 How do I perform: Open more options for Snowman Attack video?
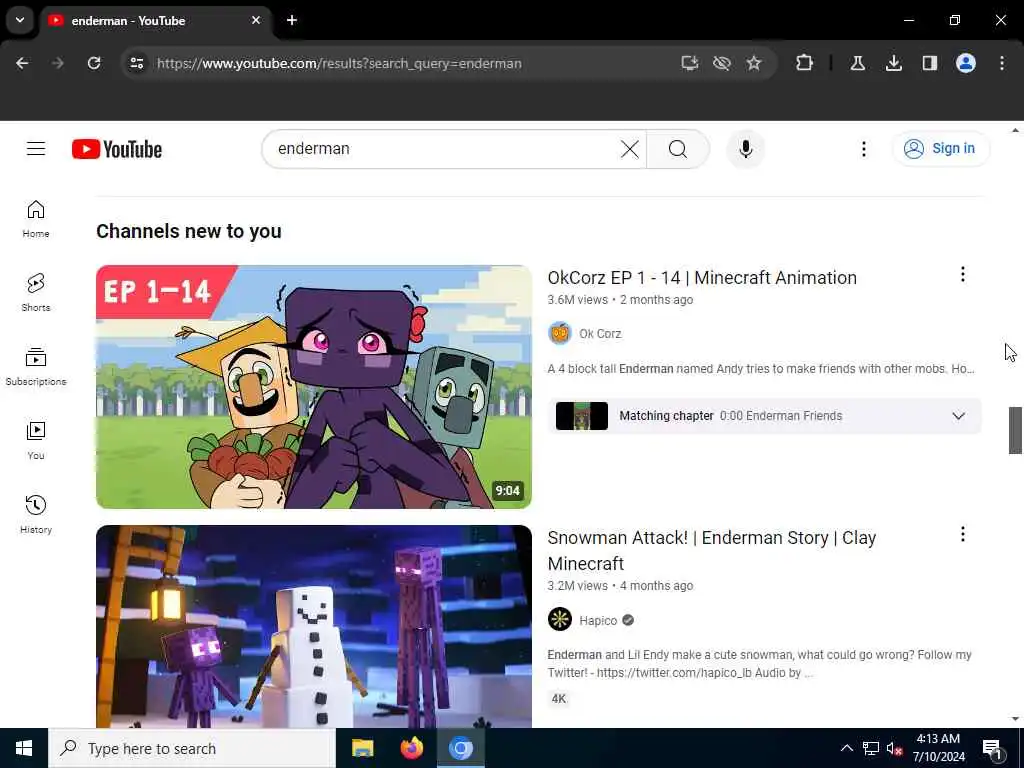[963, 535]
